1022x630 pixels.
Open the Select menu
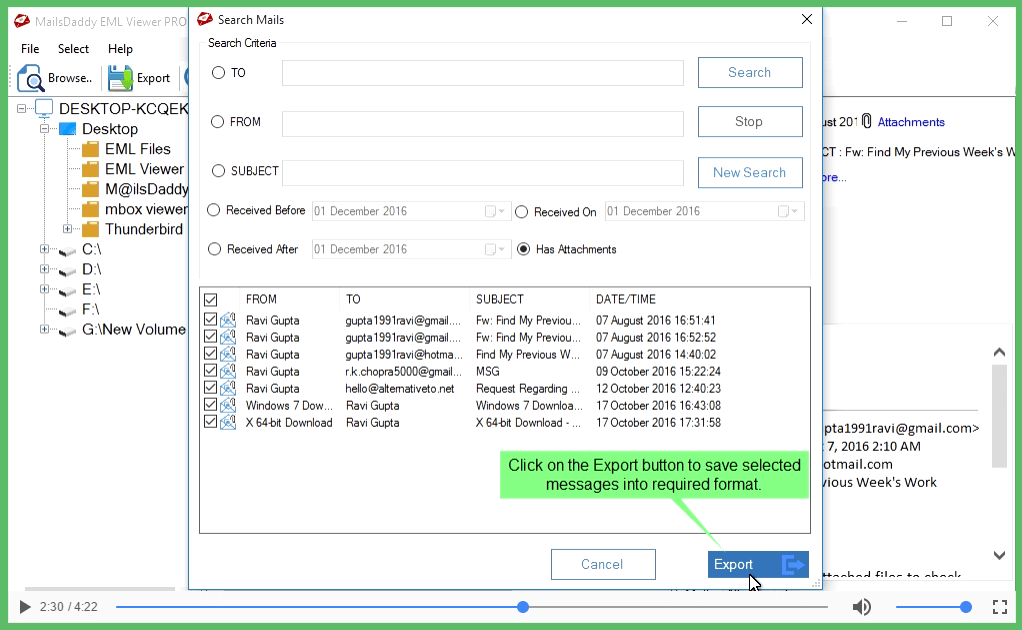coord(73,49)
